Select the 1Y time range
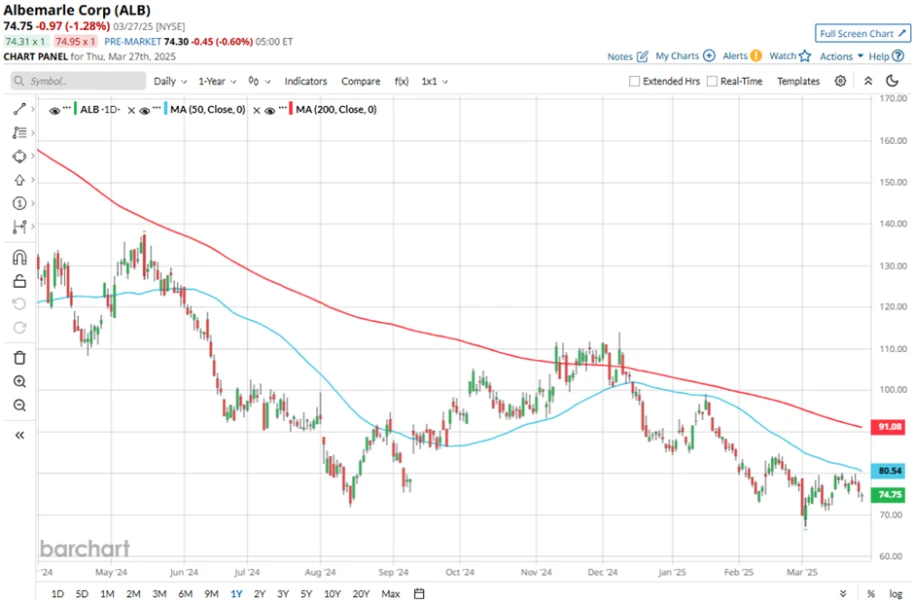 click(236, 594)
